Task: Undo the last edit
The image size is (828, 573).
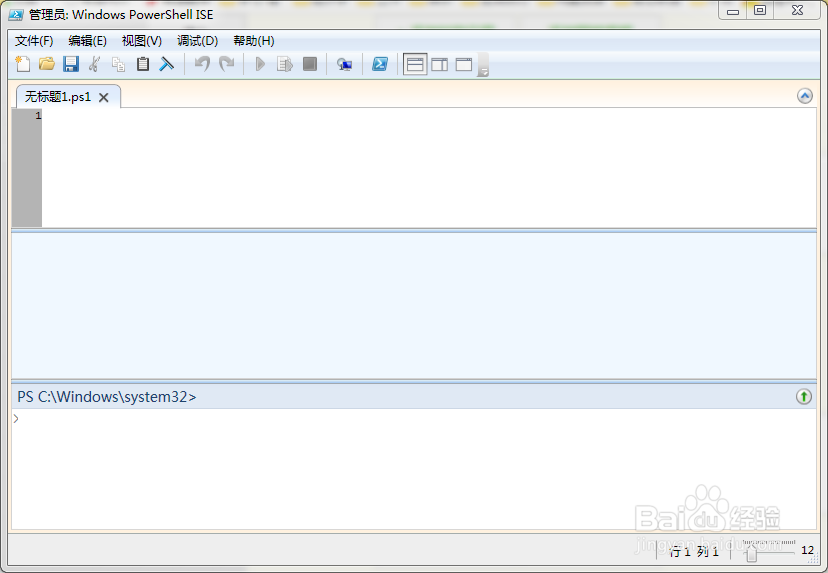Action: (202, 64)
